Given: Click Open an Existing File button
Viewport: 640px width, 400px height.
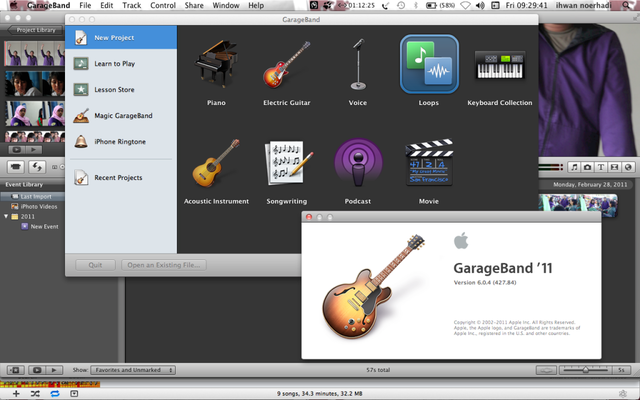Looking at the screenshot, I should click(x=164, y=265).
